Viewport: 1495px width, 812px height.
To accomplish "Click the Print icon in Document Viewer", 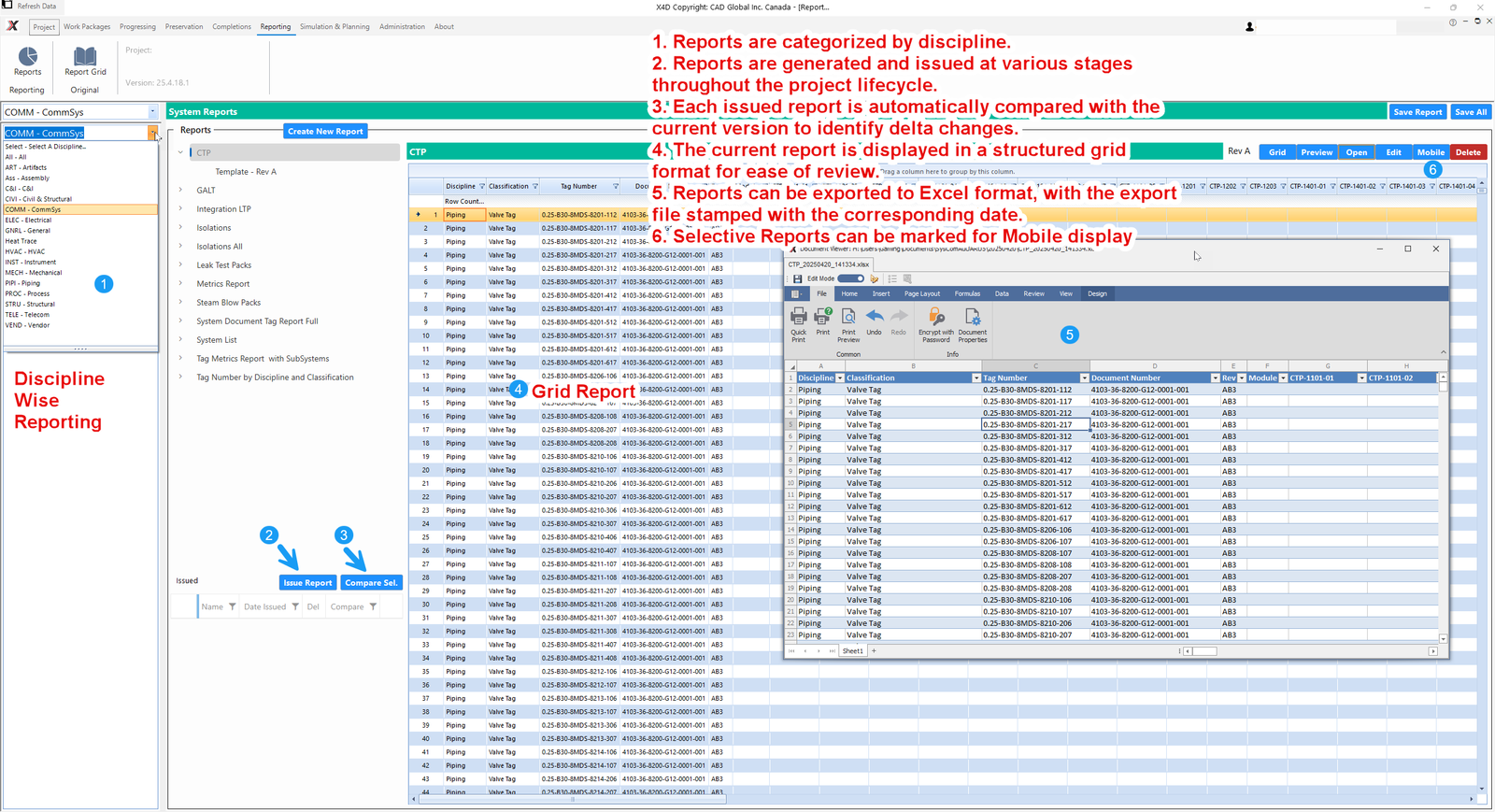I will tap(823, 321).
